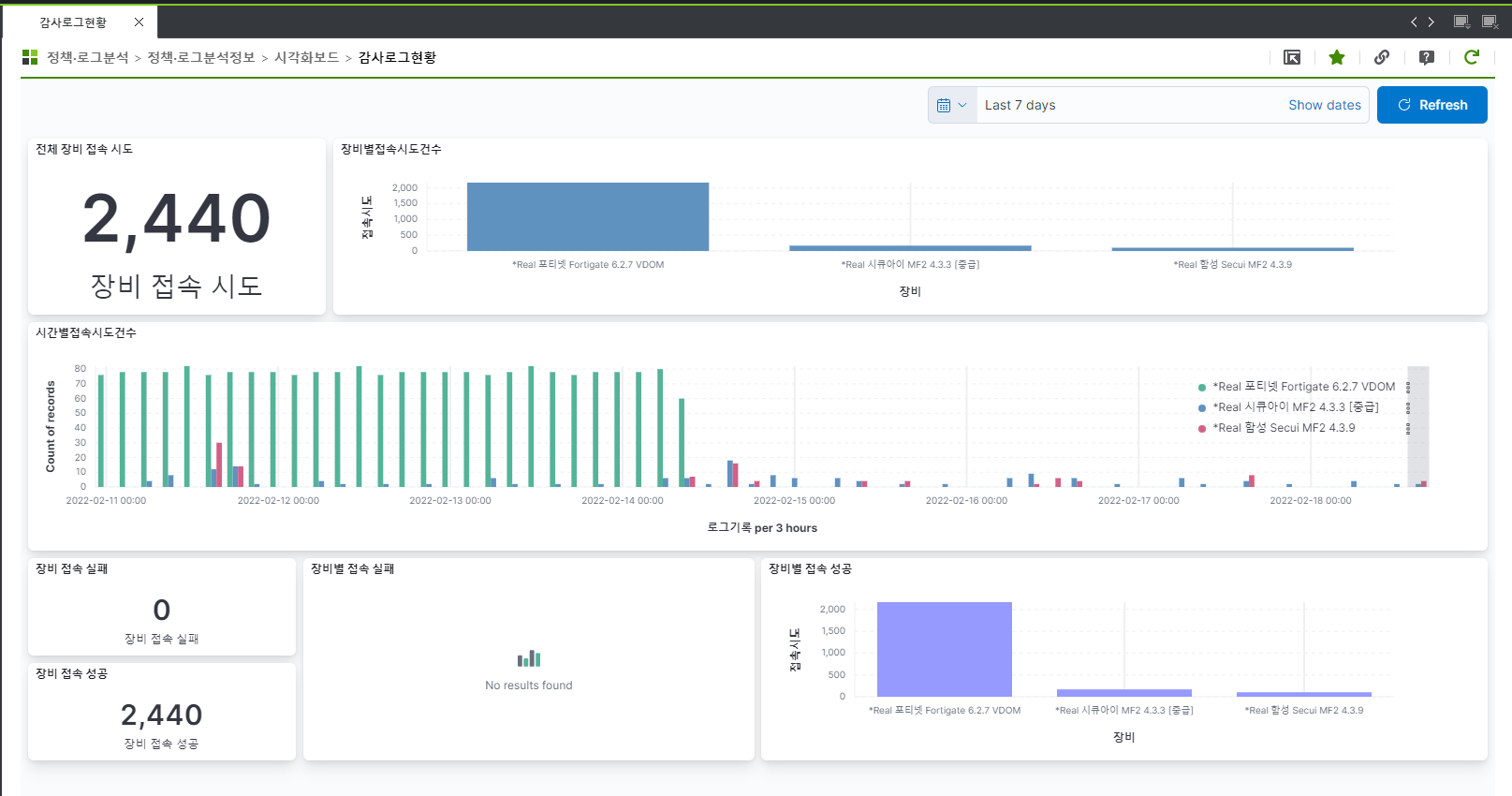Click the second window layout icon in tab bar

click(x=1490, y=22)
